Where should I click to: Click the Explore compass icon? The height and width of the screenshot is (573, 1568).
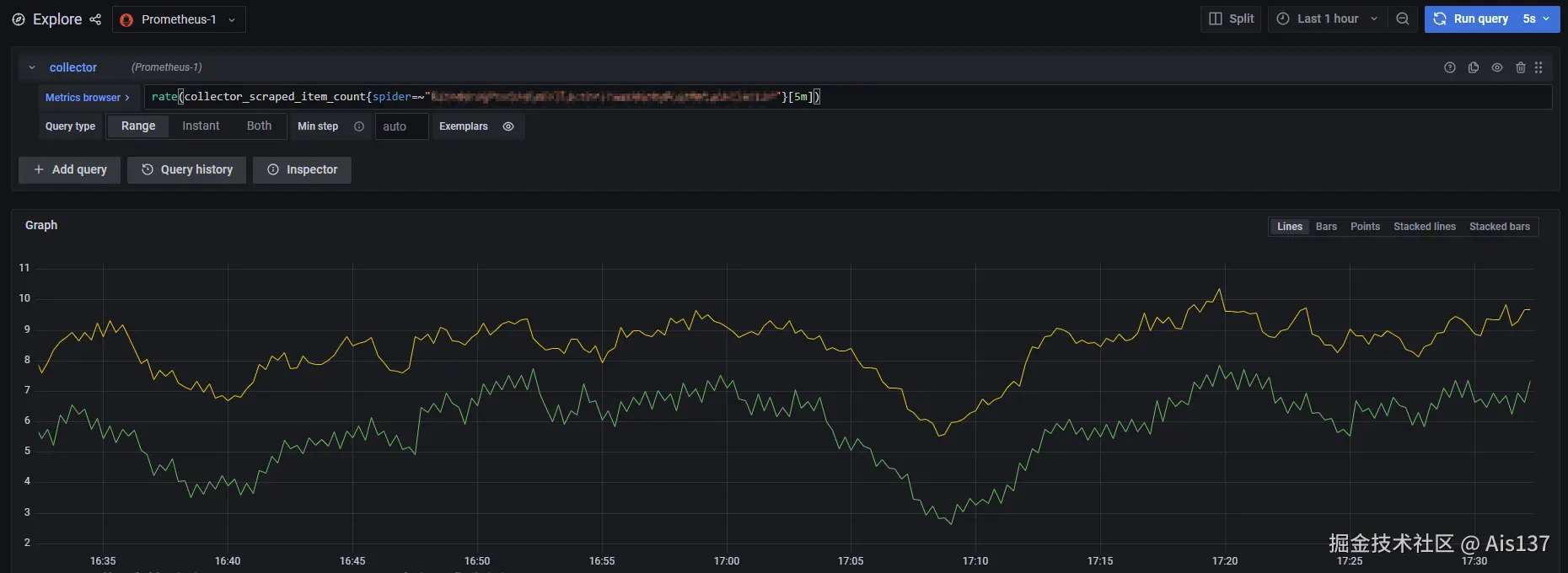tap(19, 19)
